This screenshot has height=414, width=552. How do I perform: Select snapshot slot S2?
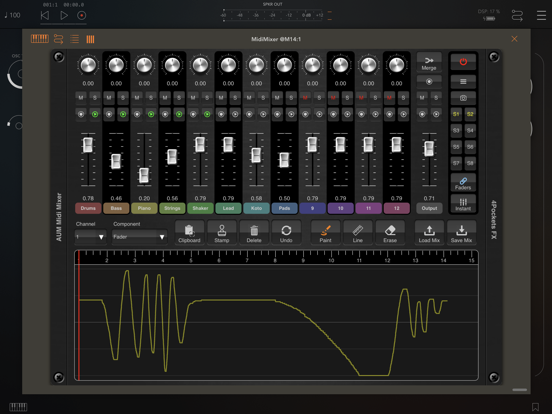tap(470, 114)
